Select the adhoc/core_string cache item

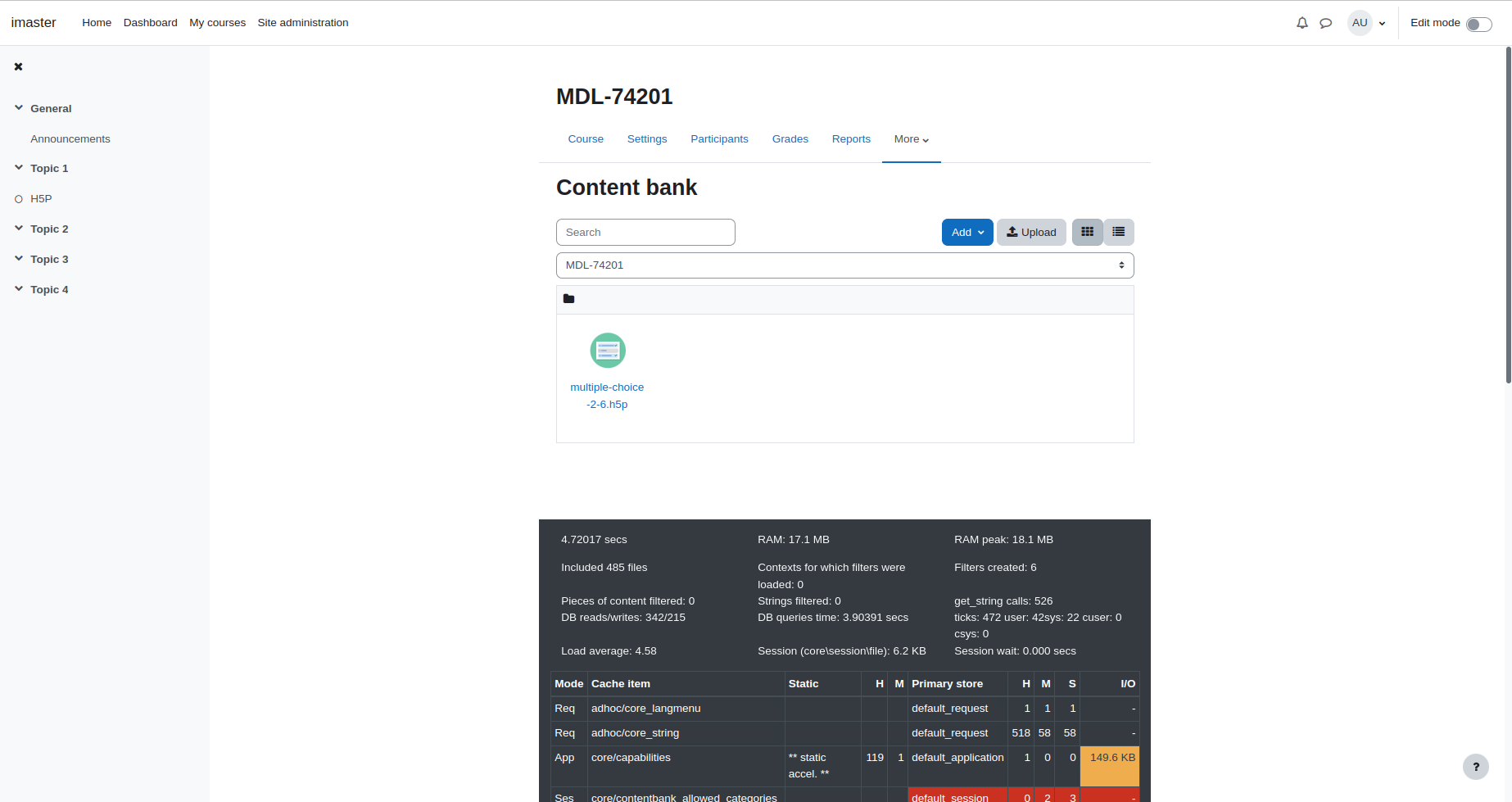tap(635, 733)
